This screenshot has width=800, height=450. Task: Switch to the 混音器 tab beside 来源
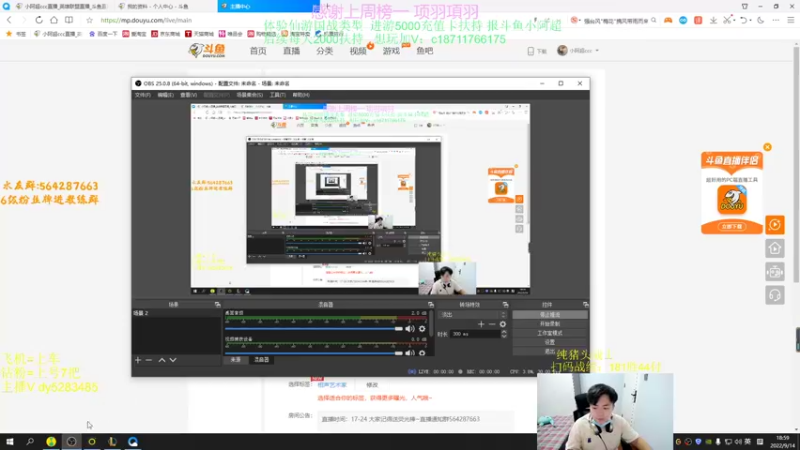[x=262, y=360]
